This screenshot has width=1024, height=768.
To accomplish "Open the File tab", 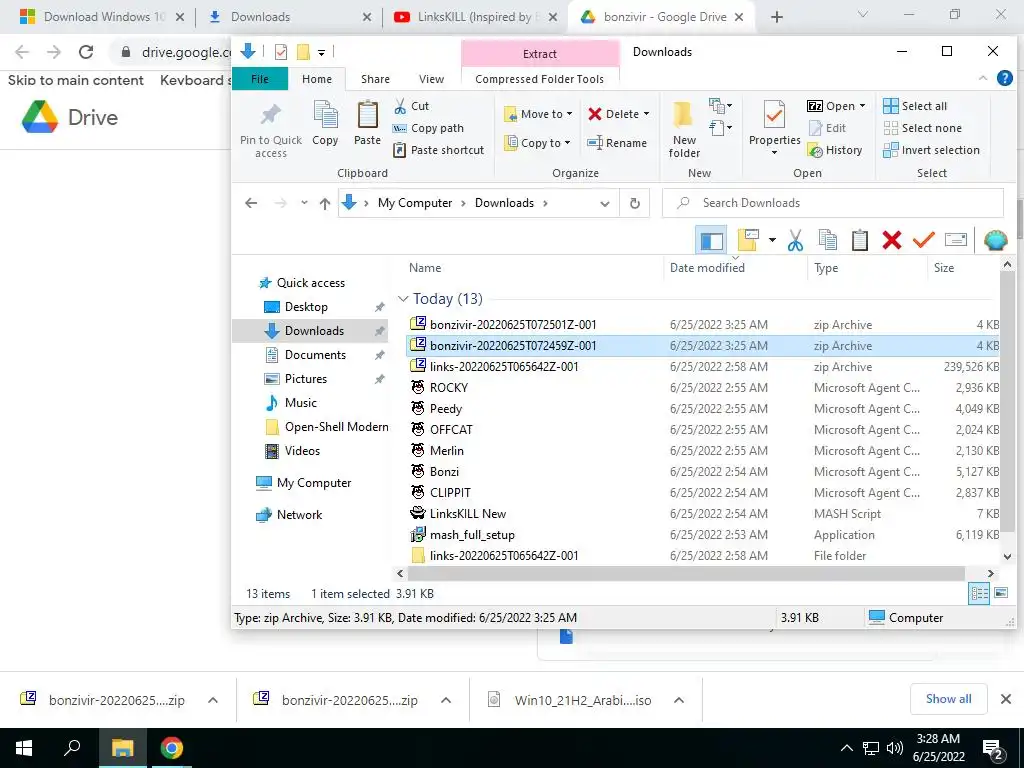I will tap(259, 79).
